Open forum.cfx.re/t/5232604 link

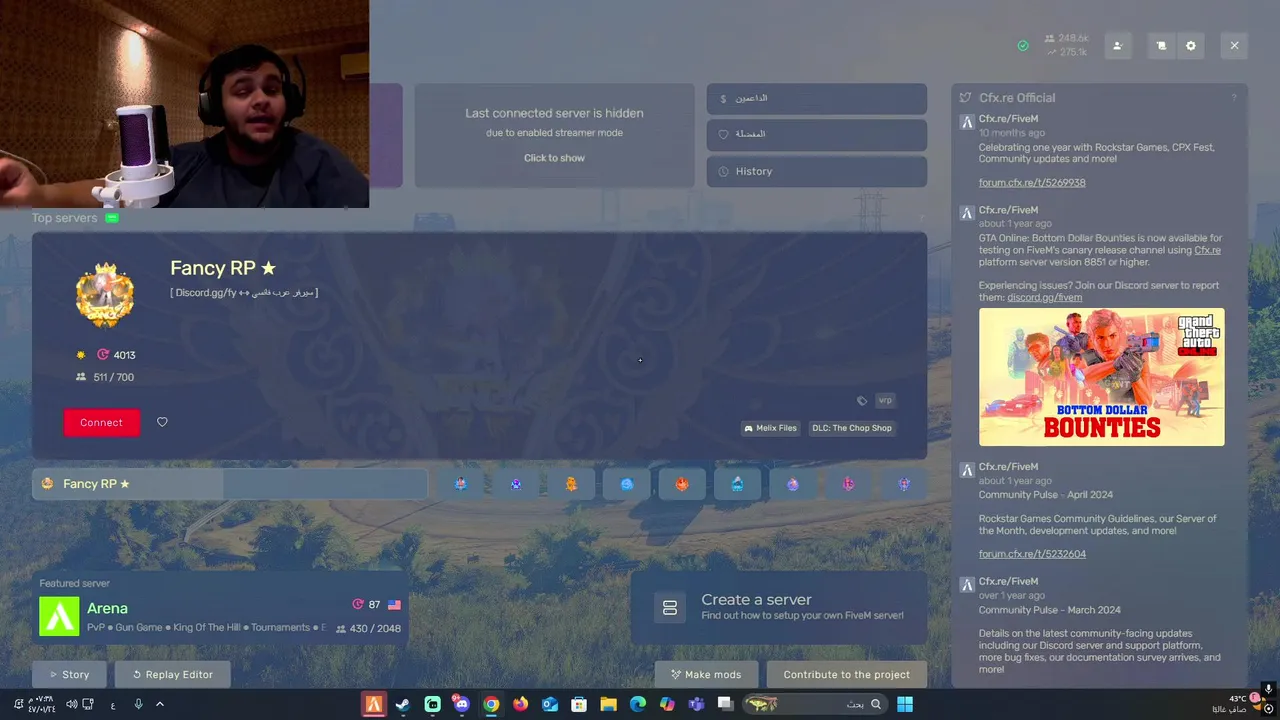pos(1032,554)
